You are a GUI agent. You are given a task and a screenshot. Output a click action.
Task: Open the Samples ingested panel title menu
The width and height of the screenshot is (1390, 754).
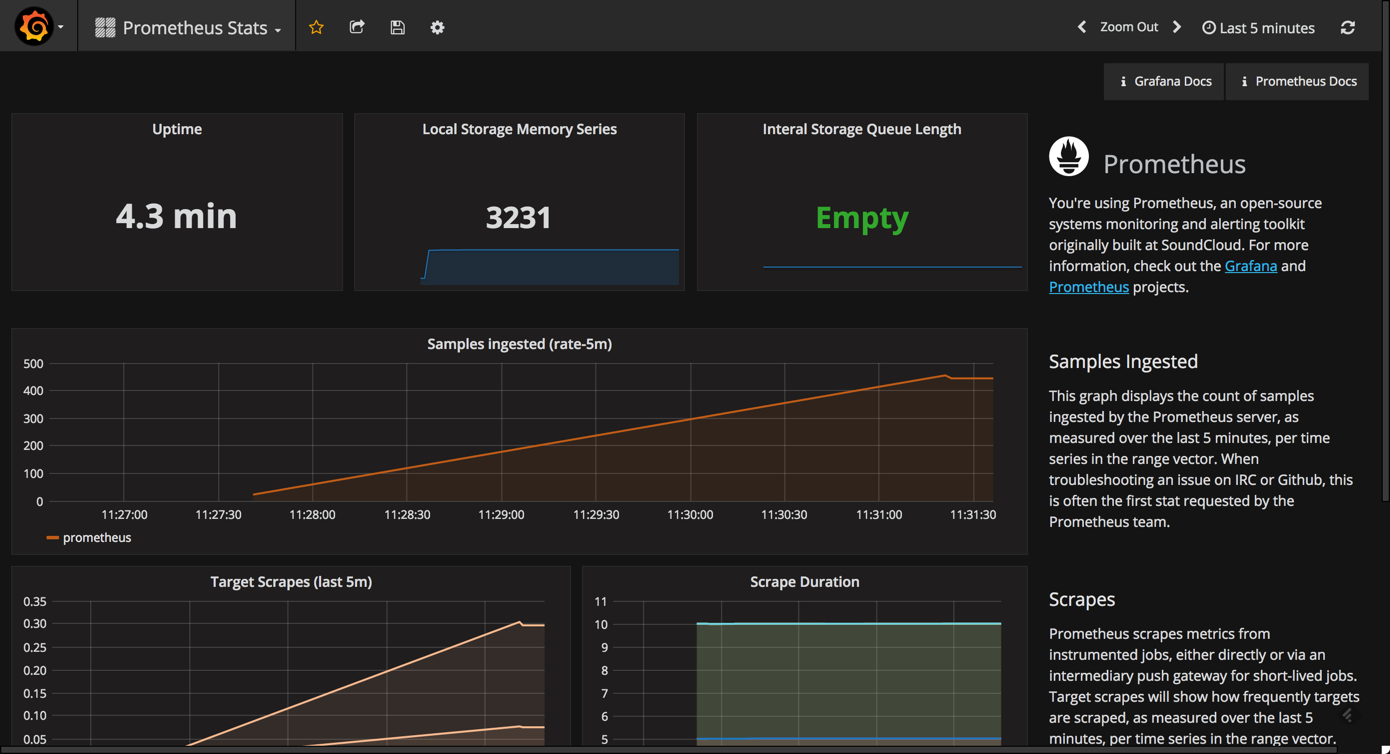518,343
